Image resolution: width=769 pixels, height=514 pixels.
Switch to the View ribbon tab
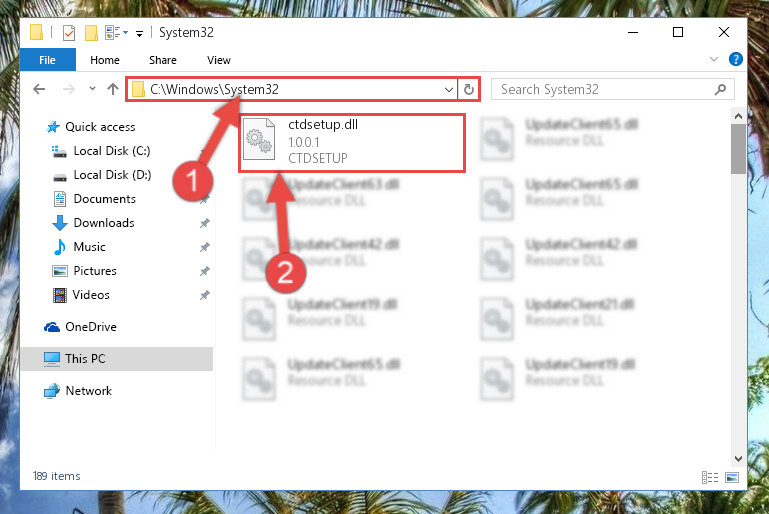tap(219, 60)
